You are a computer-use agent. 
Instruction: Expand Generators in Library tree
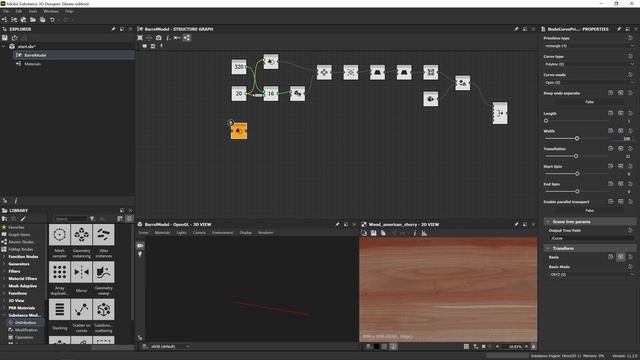coord(4,264)
